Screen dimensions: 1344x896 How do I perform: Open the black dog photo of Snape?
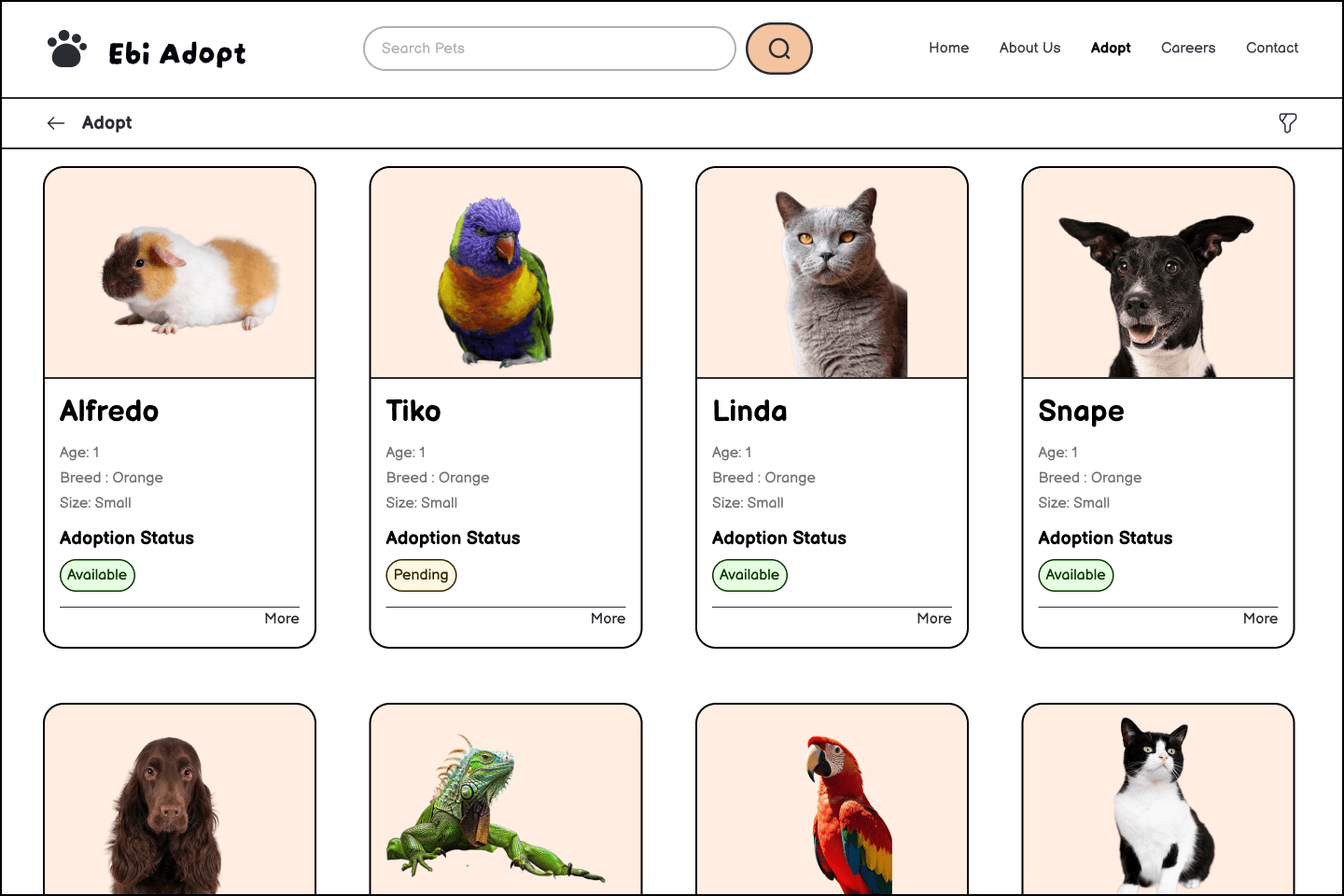1158,273
